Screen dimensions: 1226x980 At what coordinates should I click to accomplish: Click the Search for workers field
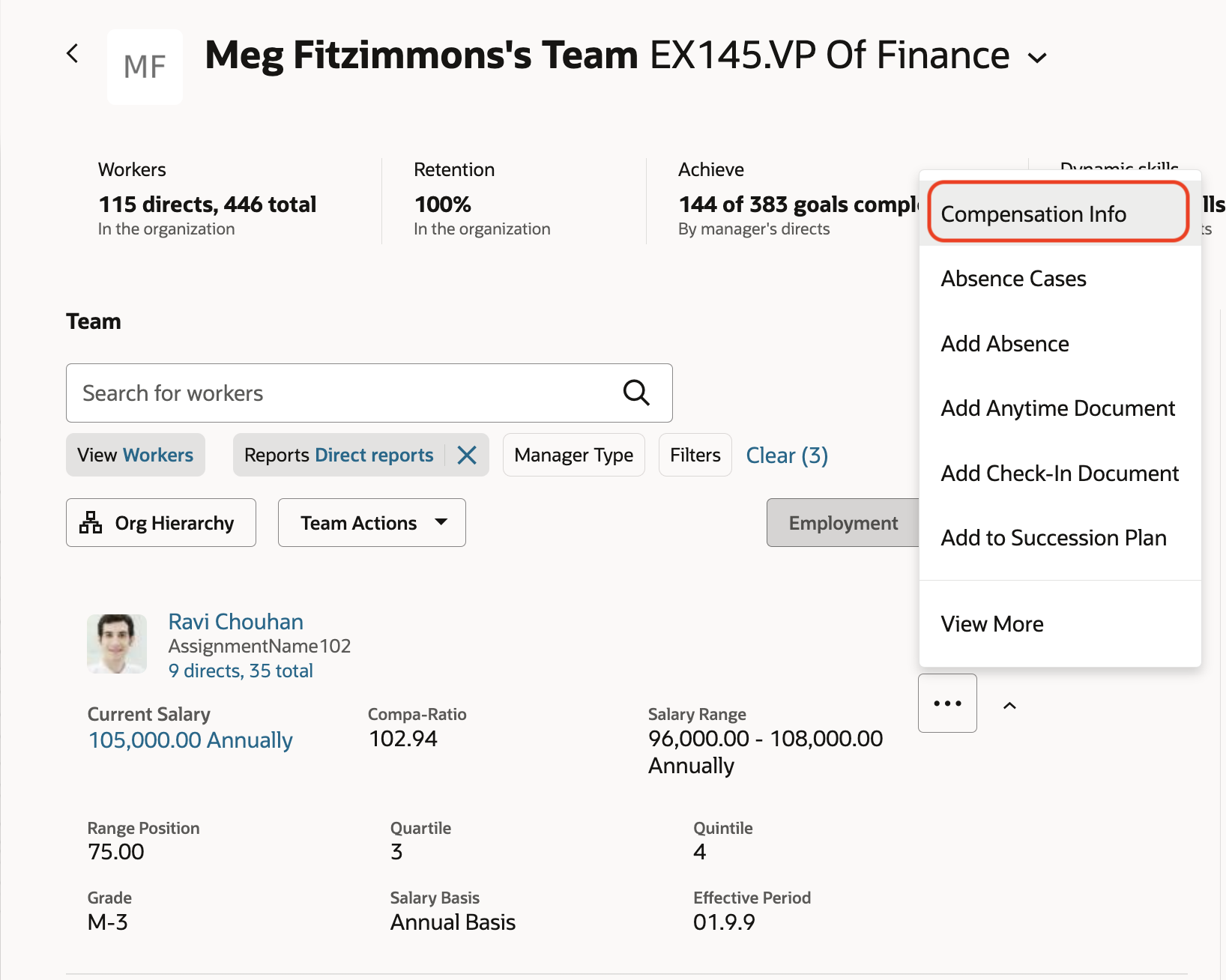[x=345, y=393]
